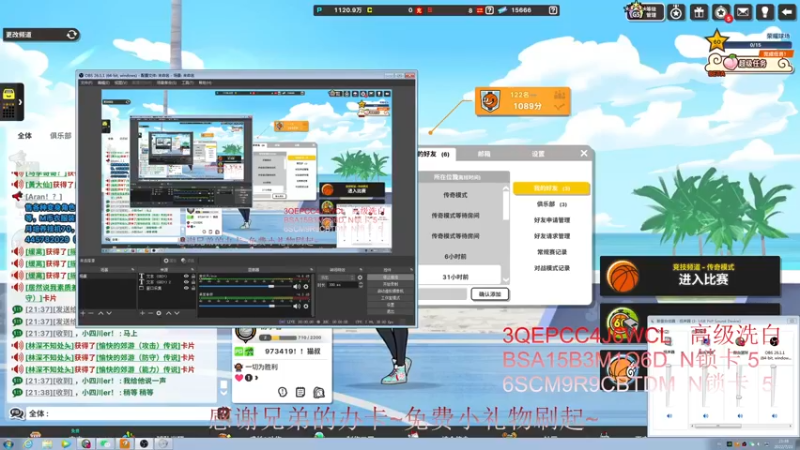Click the exclamation report icon on profile card

(x=283, y=392)
